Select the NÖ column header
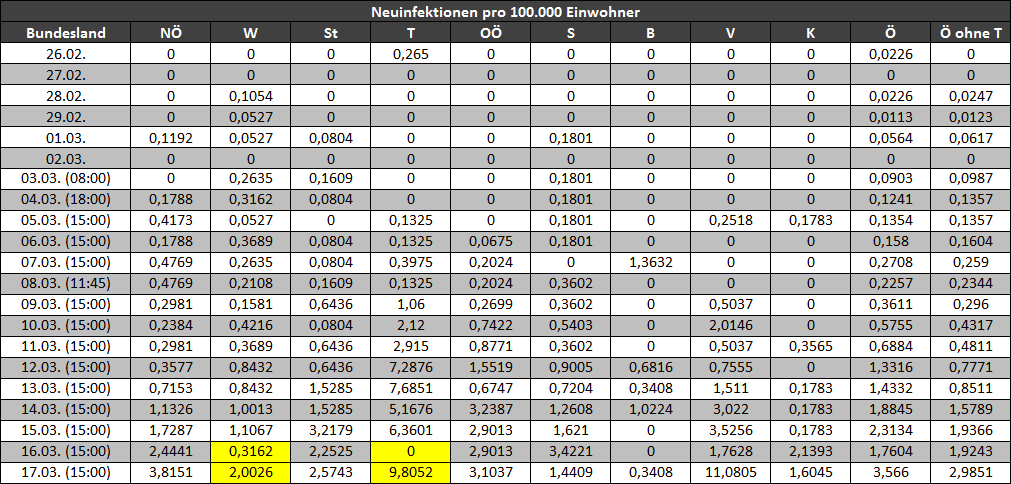The width and height of the screenshot is (1011, 484). (171, 33)
